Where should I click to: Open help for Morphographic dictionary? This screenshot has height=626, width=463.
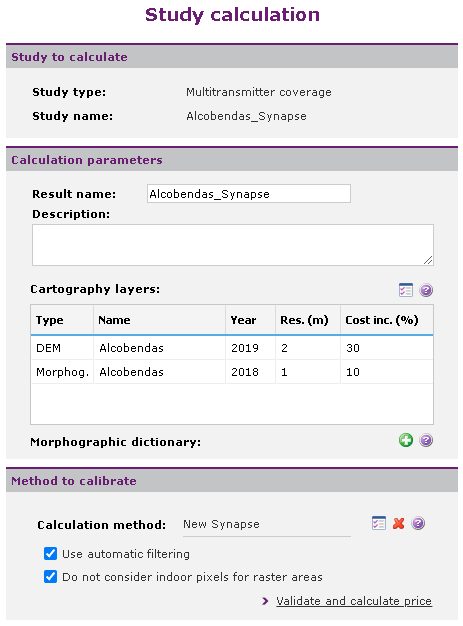click(426, 440)
